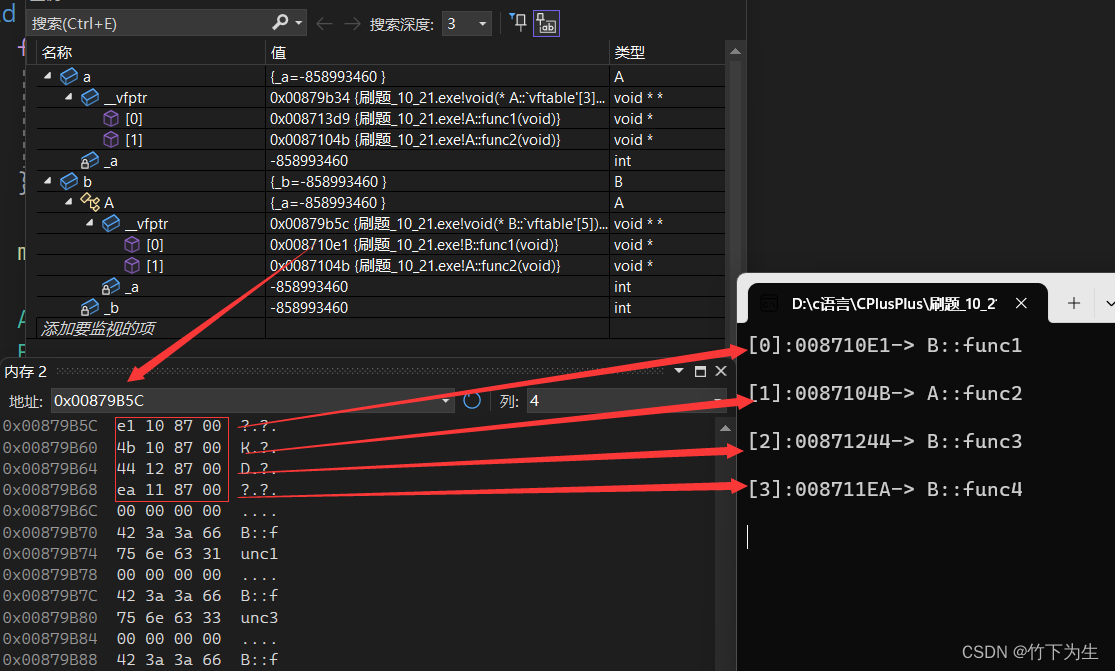The width and height of the screenshot is (1115, 671).
Task: Select console line [3]:008711EA-> B::func4
Action: [885, 489]
